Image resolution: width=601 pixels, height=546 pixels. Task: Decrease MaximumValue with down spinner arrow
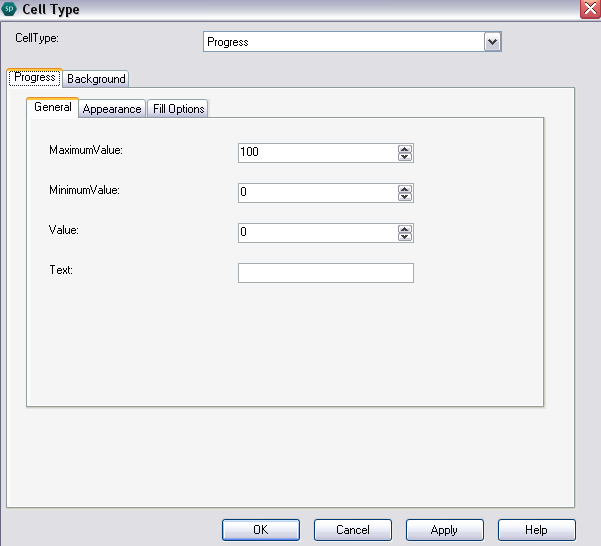click(405, 157)
